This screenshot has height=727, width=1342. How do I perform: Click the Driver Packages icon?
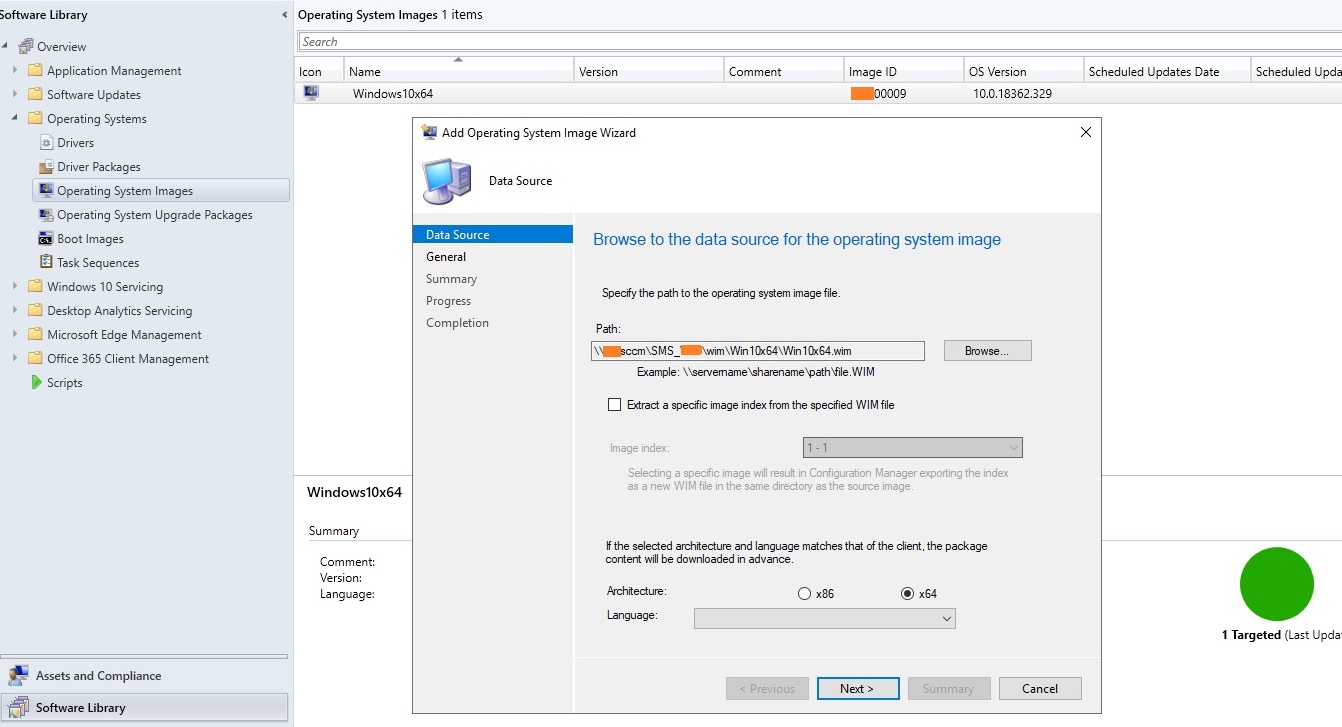(46, 167)
